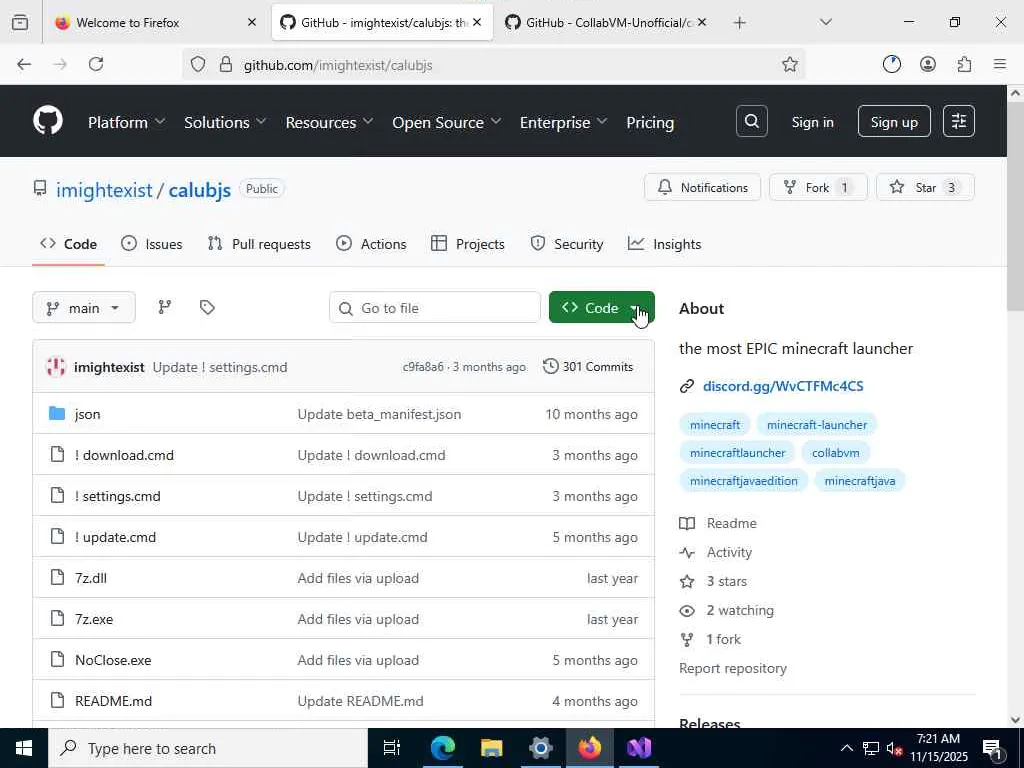Image resolution: width=1024 pixels, height=768 pixels.
Task: Open the appearance settings sliders icon button
Action: click(959, 121)
